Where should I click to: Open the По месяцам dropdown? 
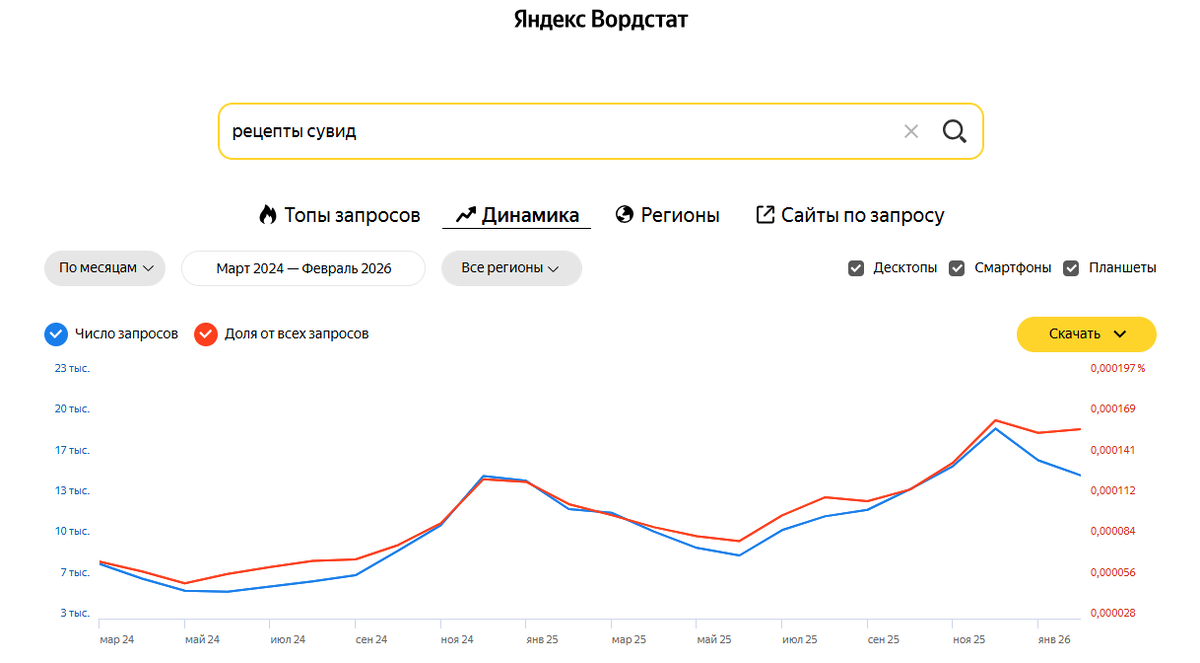[104, 268]
